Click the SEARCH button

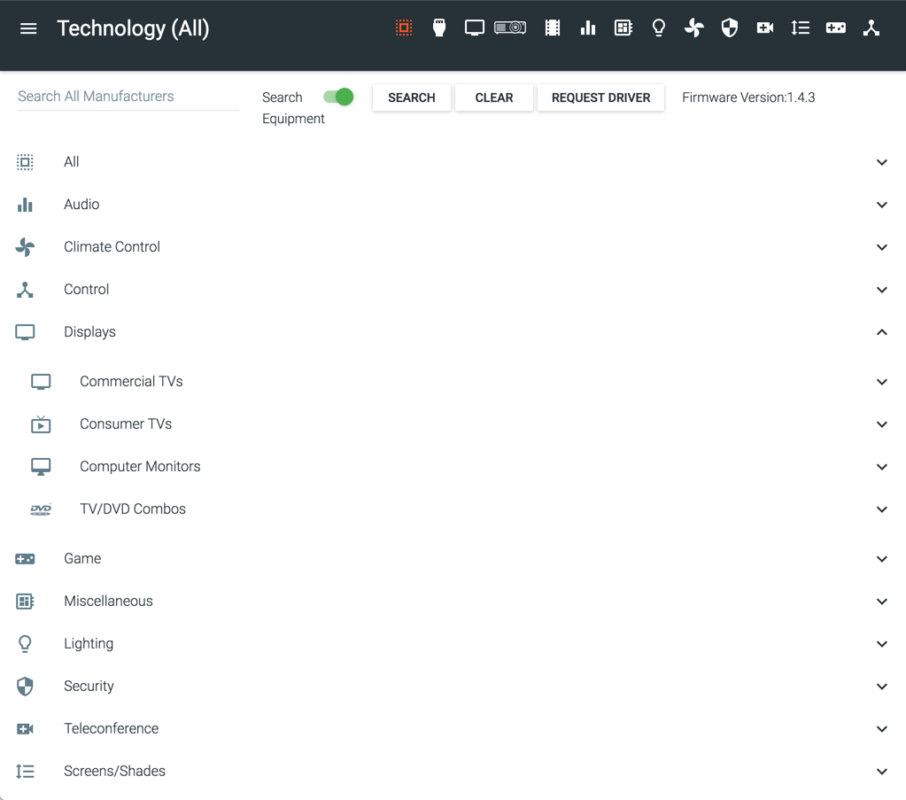(x=411, y=98)
